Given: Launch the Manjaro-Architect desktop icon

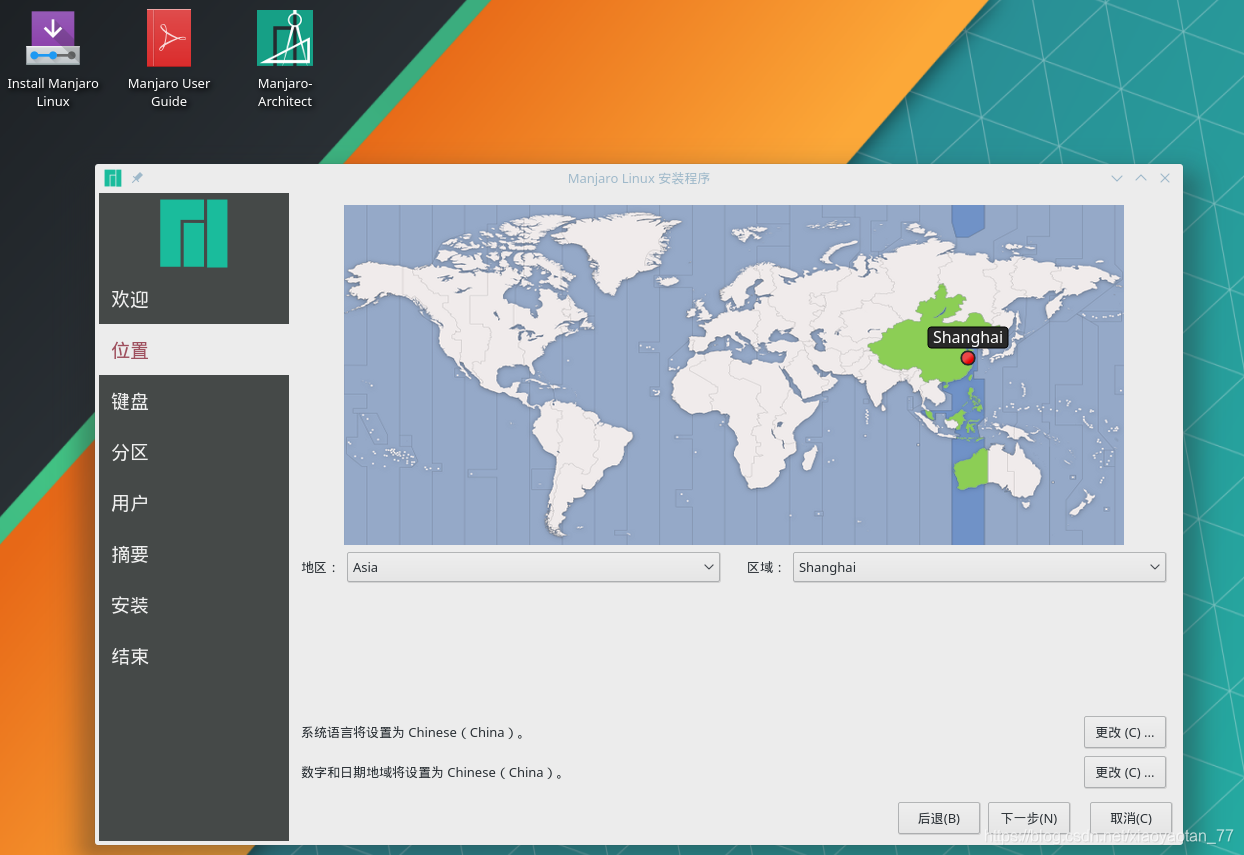Looking at the screenshot, I should (x=285, y=59).
